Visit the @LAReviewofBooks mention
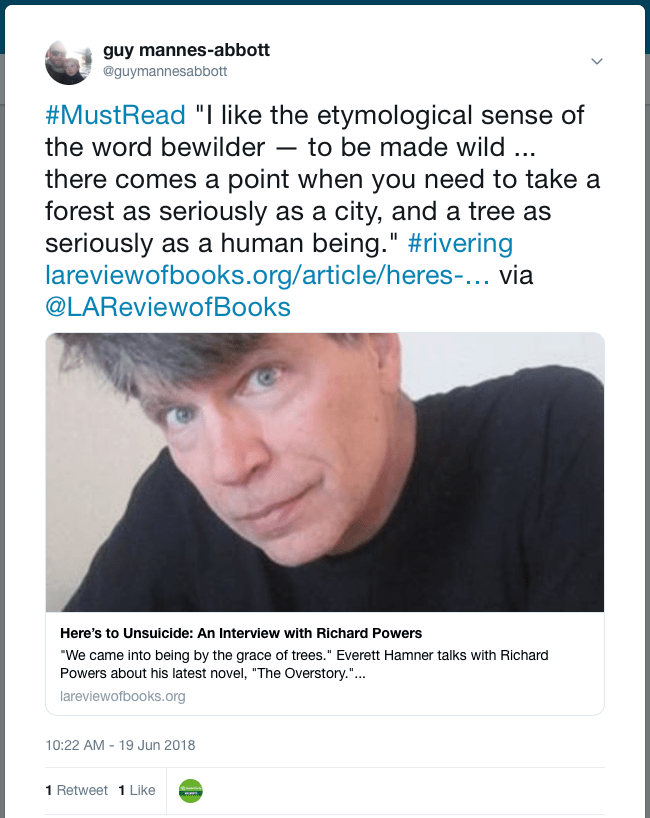This screenshot has height=818, width=650. point(168,306)
